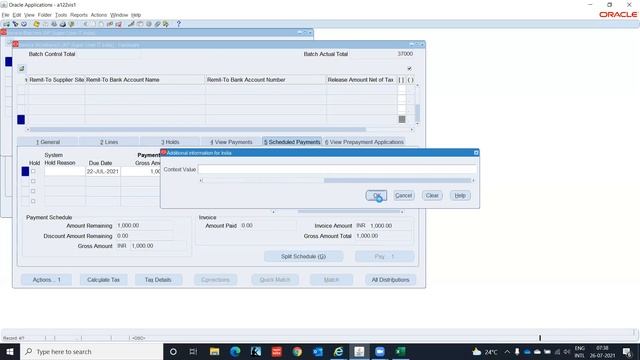Click the yellow Save toolbar icon
This screenshot has height=360, width=640.
36,24
